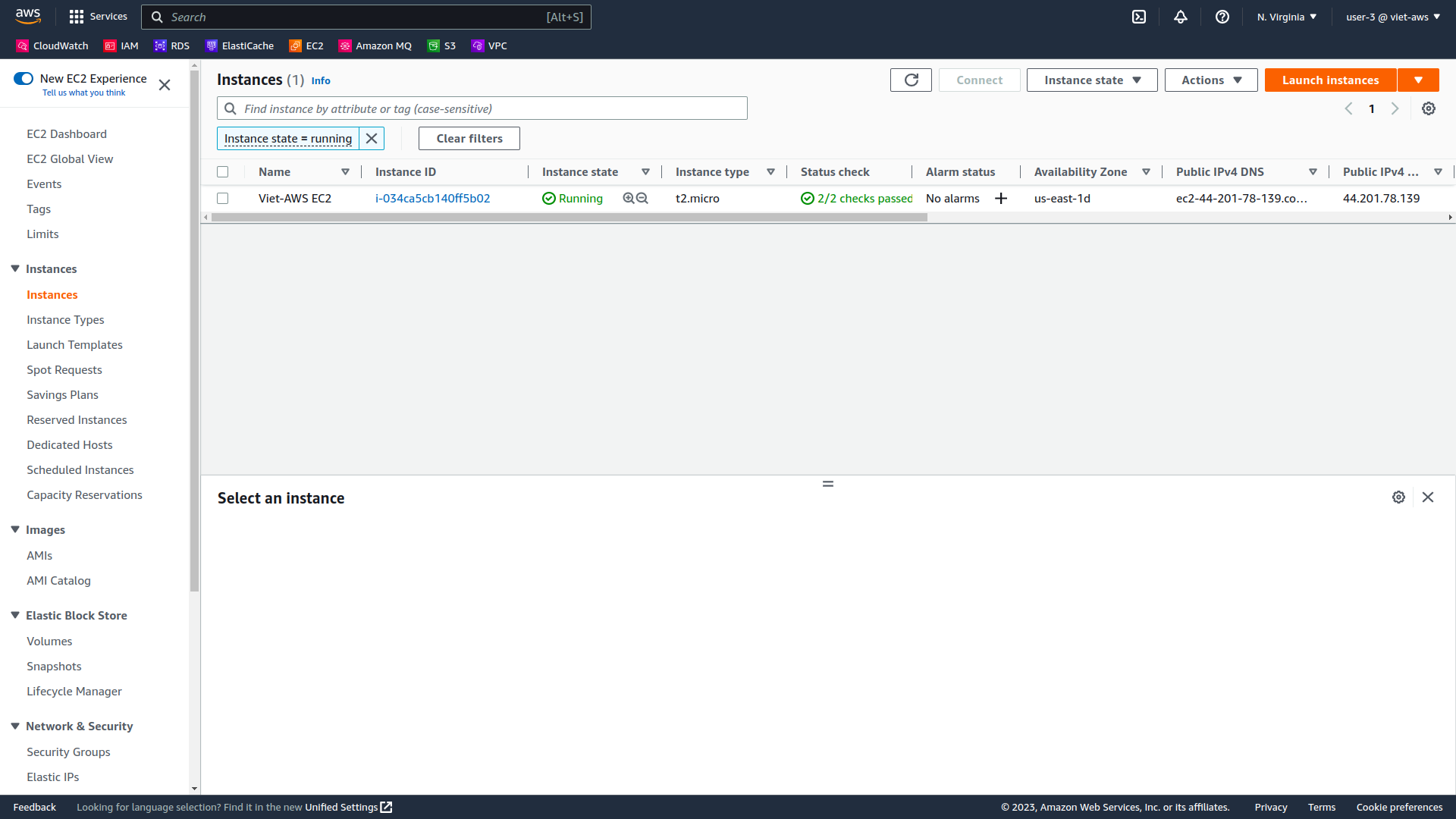Open the user-3 @ viet-aws account menu

click(x=1393, y=17)
